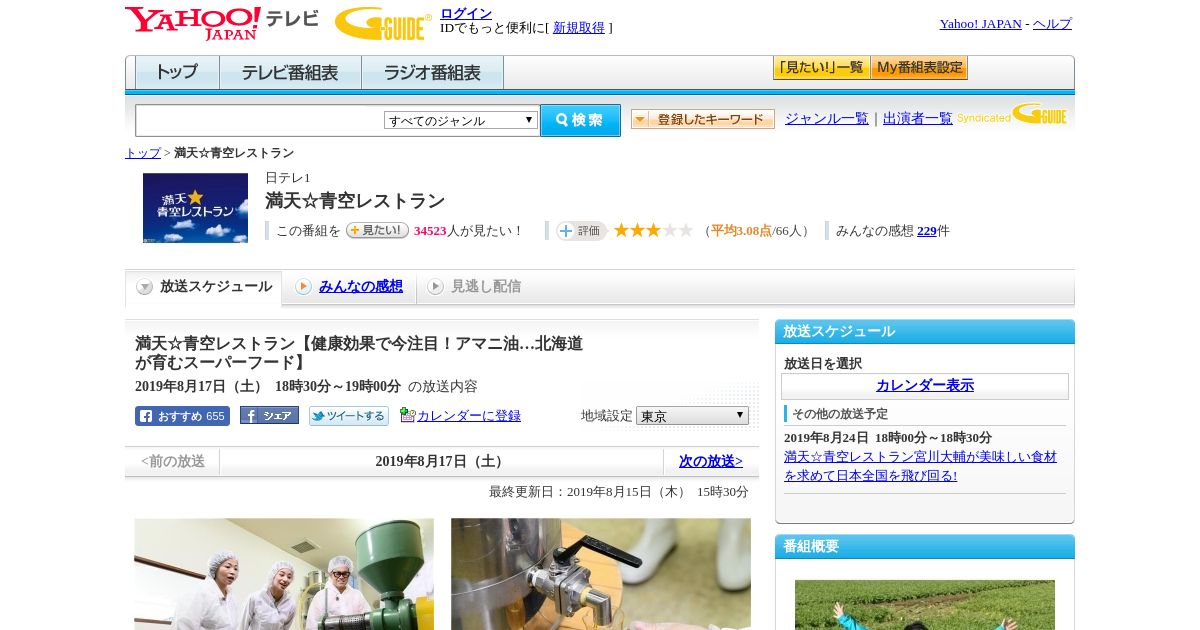Open the ヘルプ link
1200x630 pixels.
[1052, 24]
